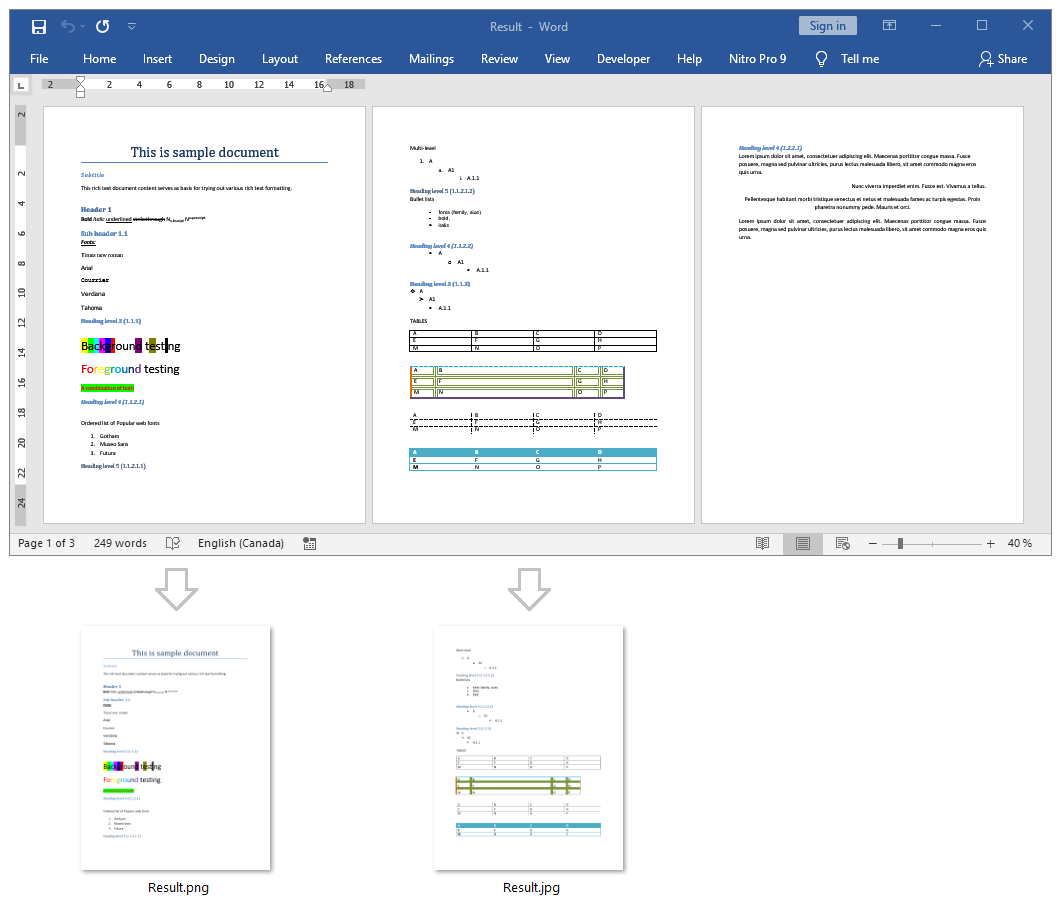This screenshot has width=1064, height=902.
Task: Open the References ribbon tab
Action: pos(353,59)
